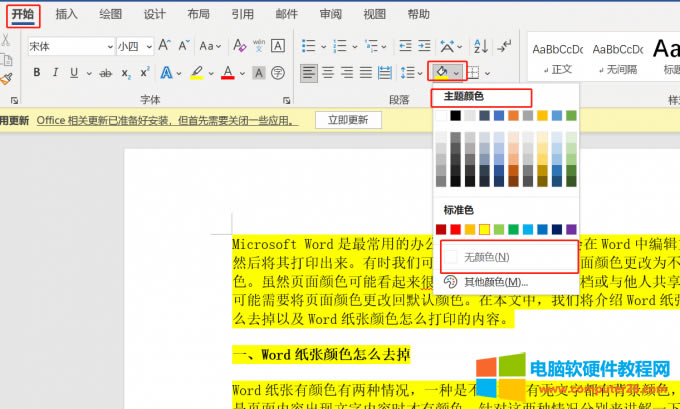The image size is (680, 409).
Task: Toggle italic formatting
Action: 54,72
